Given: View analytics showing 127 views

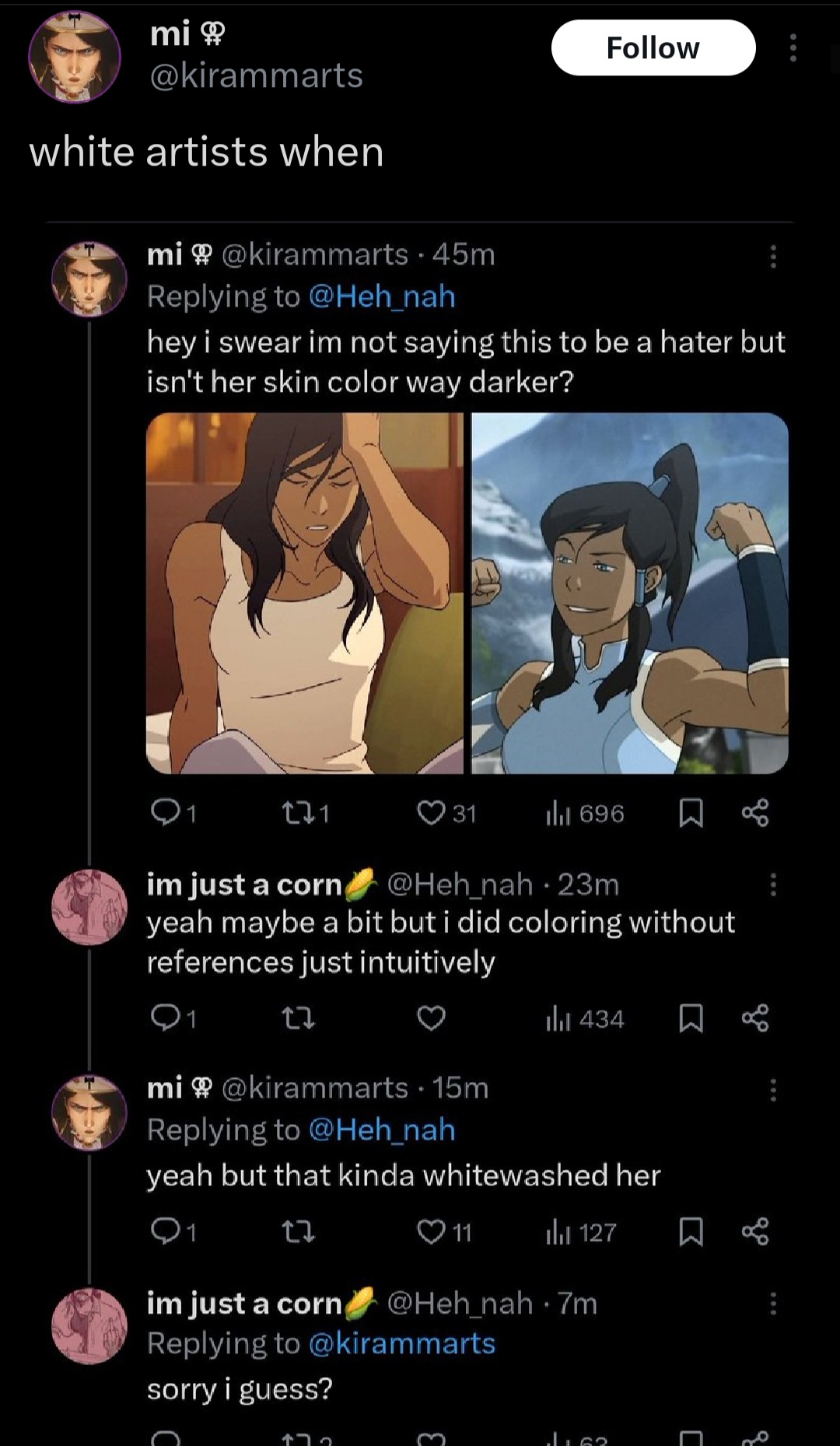Looking at the screenshot, I should (x=581, y=1232).
